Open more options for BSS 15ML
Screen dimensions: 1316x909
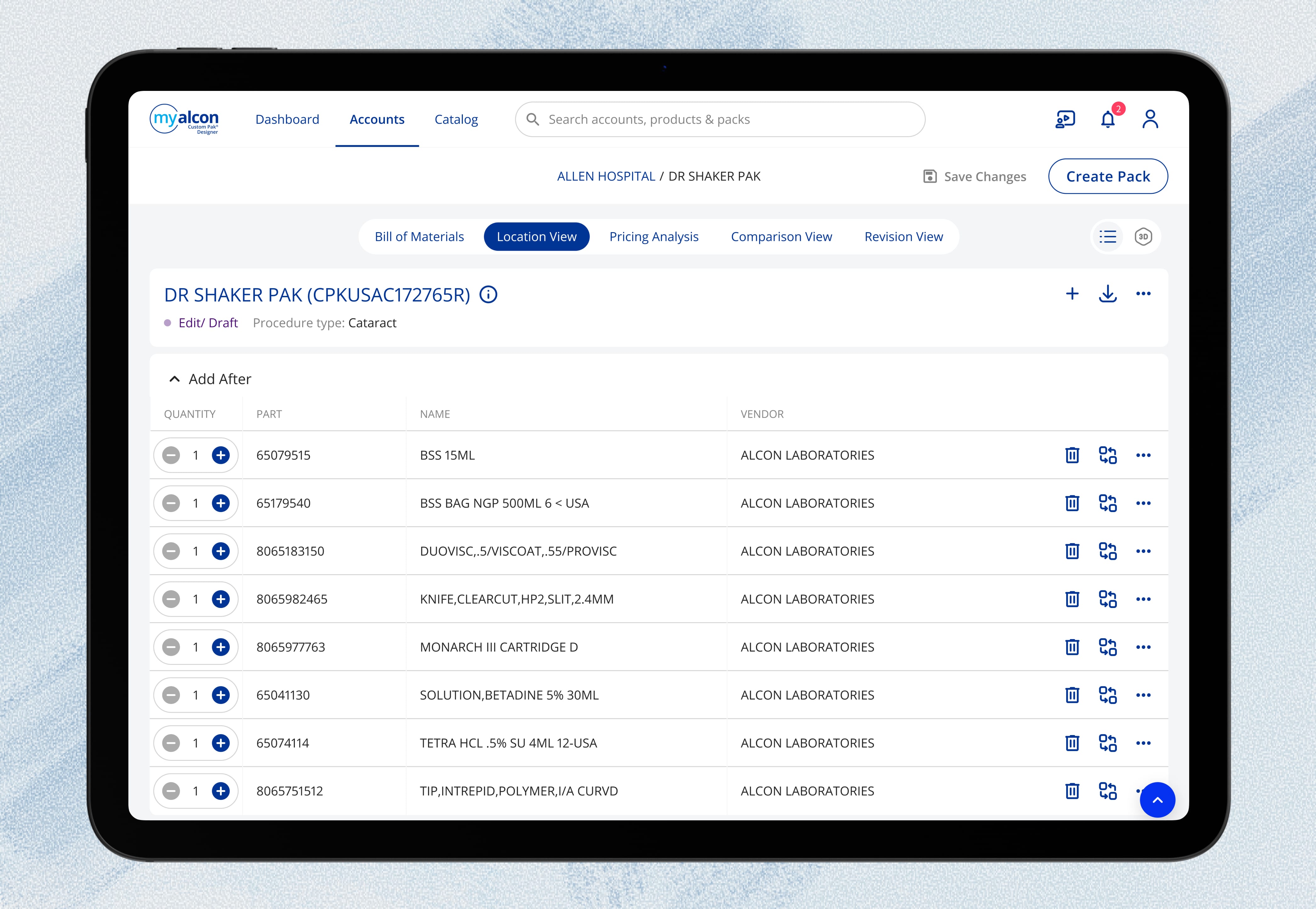[x=1143, y=455]
